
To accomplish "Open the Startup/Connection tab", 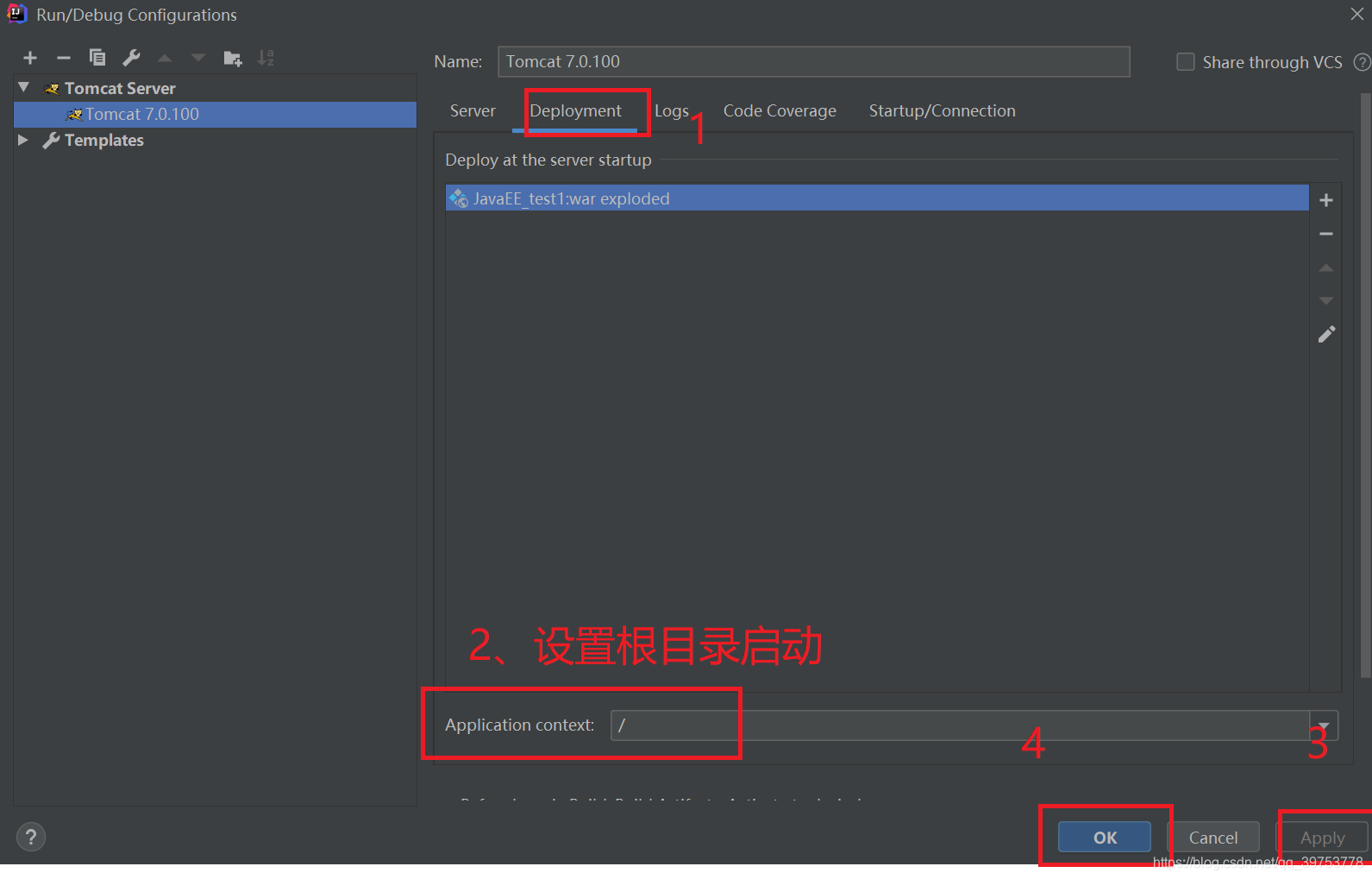I will (942, 110).
